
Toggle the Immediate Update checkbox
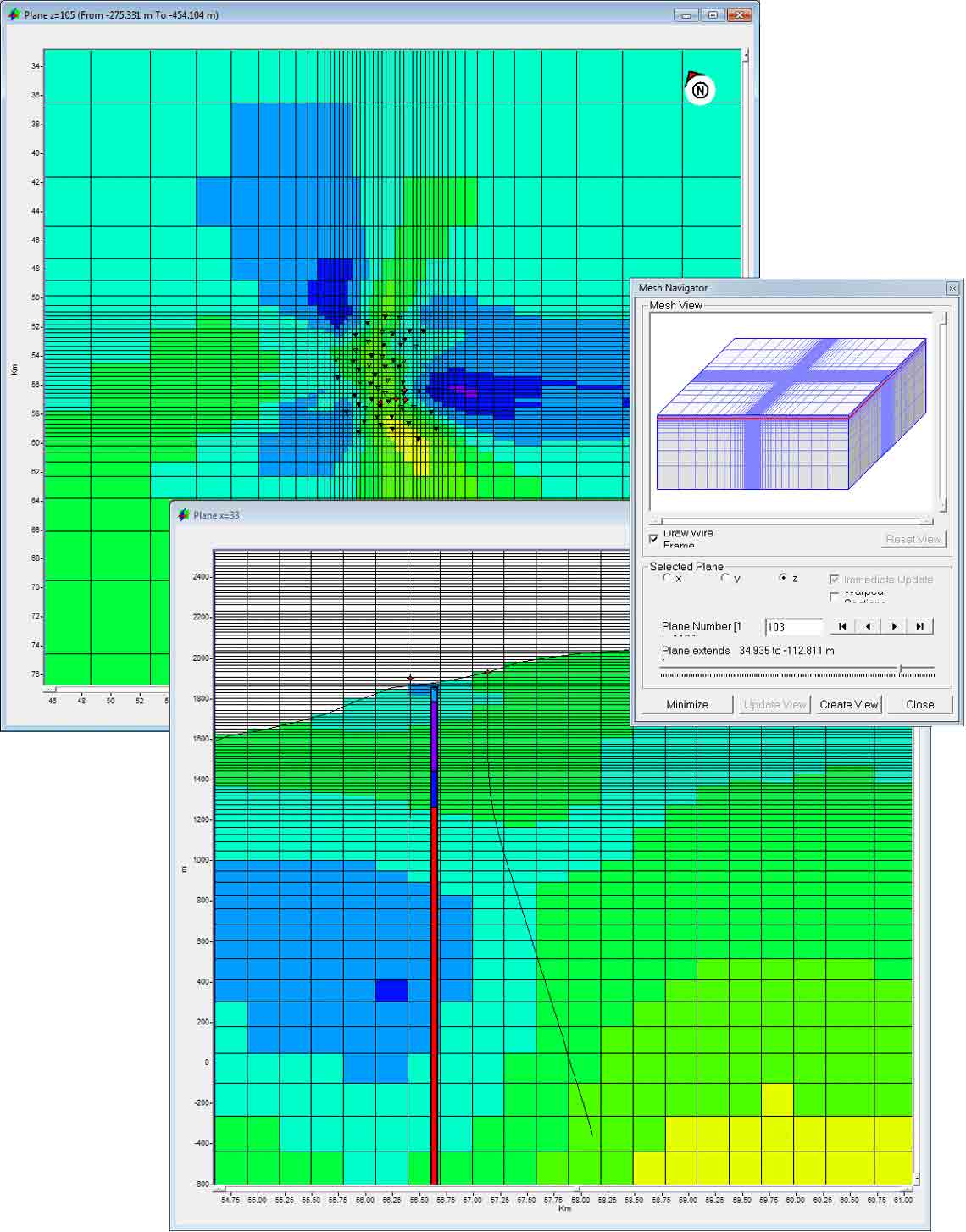click(x=834, y=578)
